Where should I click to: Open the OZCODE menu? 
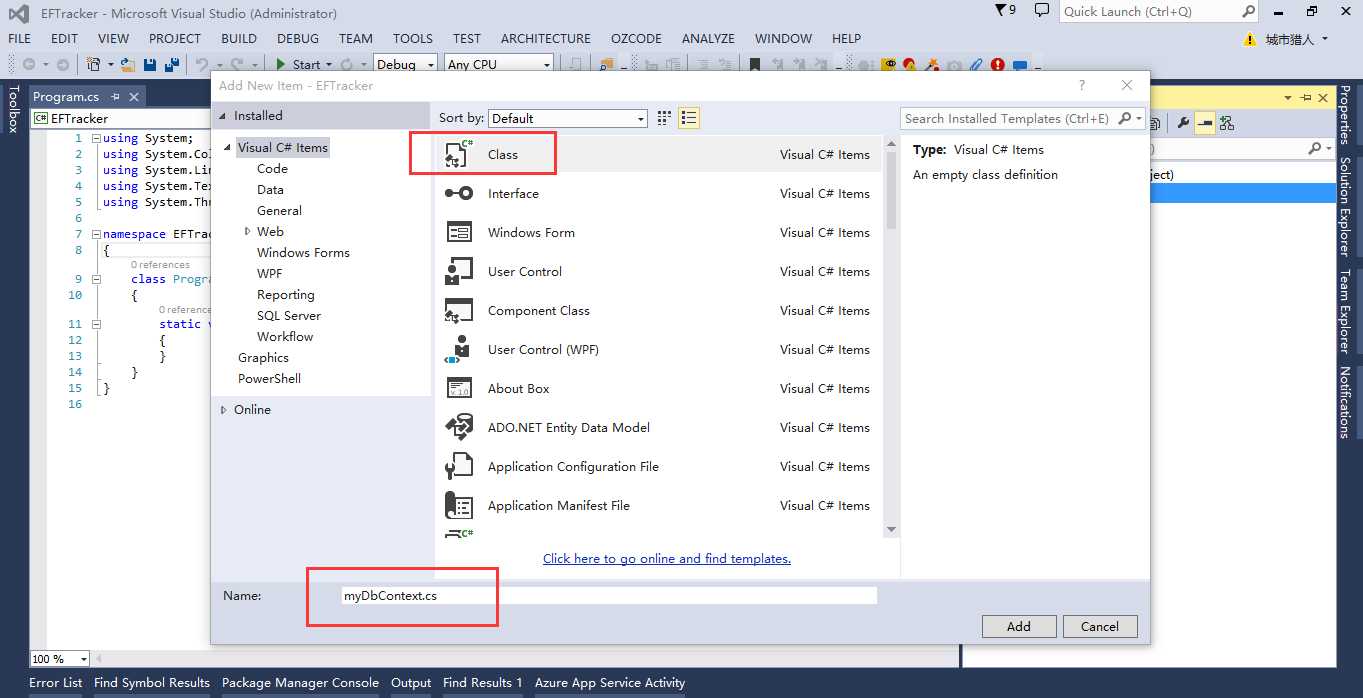click(636, 38)
